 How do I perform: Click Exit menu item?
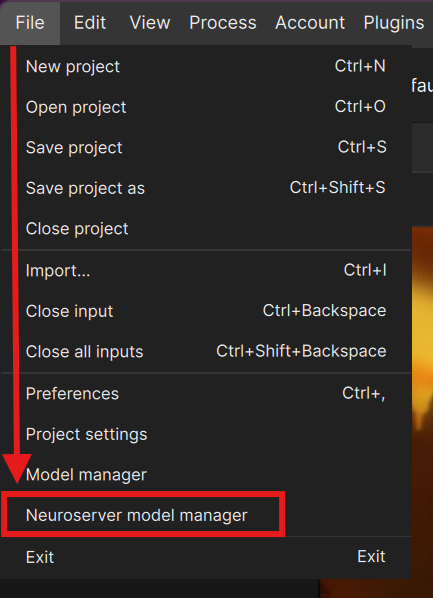[206, 557]
